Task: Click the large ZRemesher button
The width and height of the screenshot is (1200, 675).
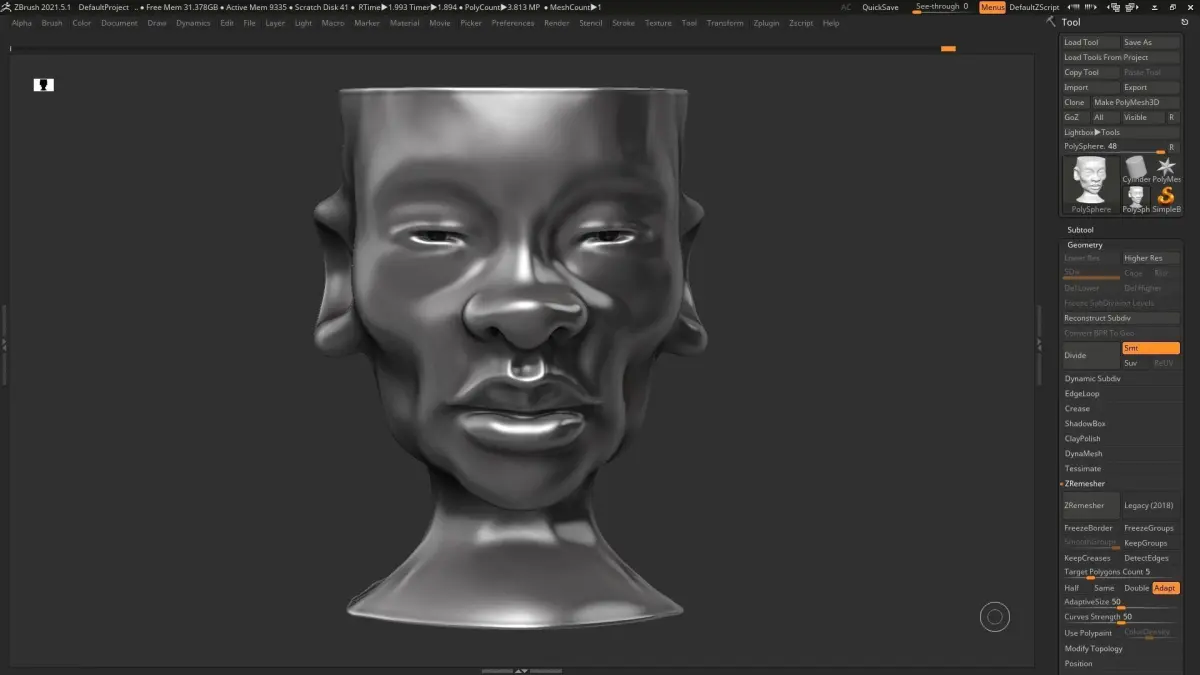Action: click(x=1090, y=506)
